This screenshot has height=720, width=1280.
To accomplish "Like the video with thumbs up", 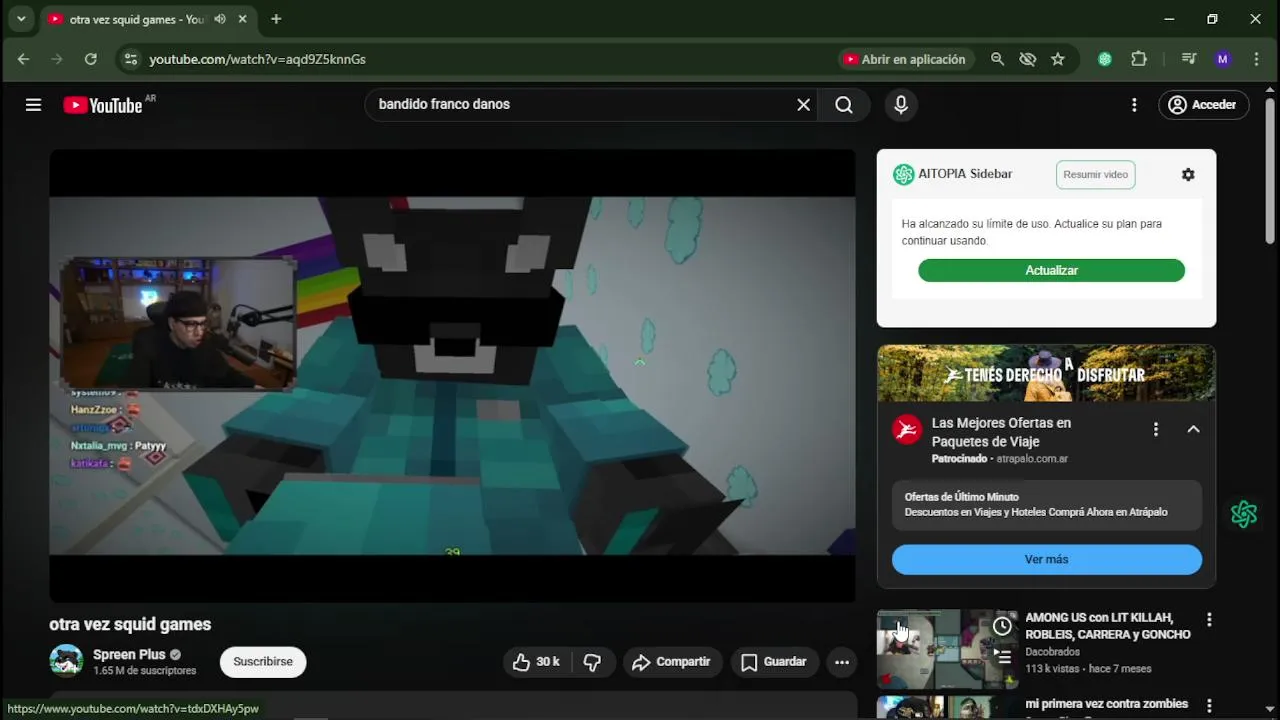I will pos(536,662).
